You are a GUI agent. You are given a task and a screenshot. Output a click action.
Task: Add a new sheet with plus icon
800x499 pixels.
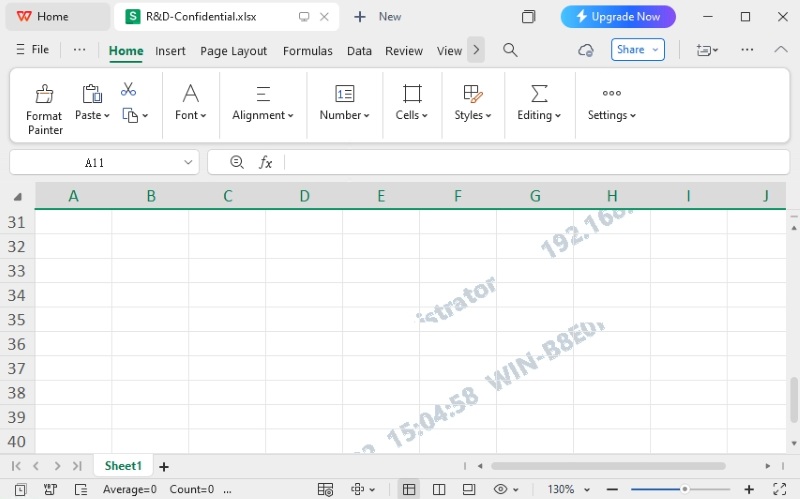pyautogui.click(x=164, y=466)
